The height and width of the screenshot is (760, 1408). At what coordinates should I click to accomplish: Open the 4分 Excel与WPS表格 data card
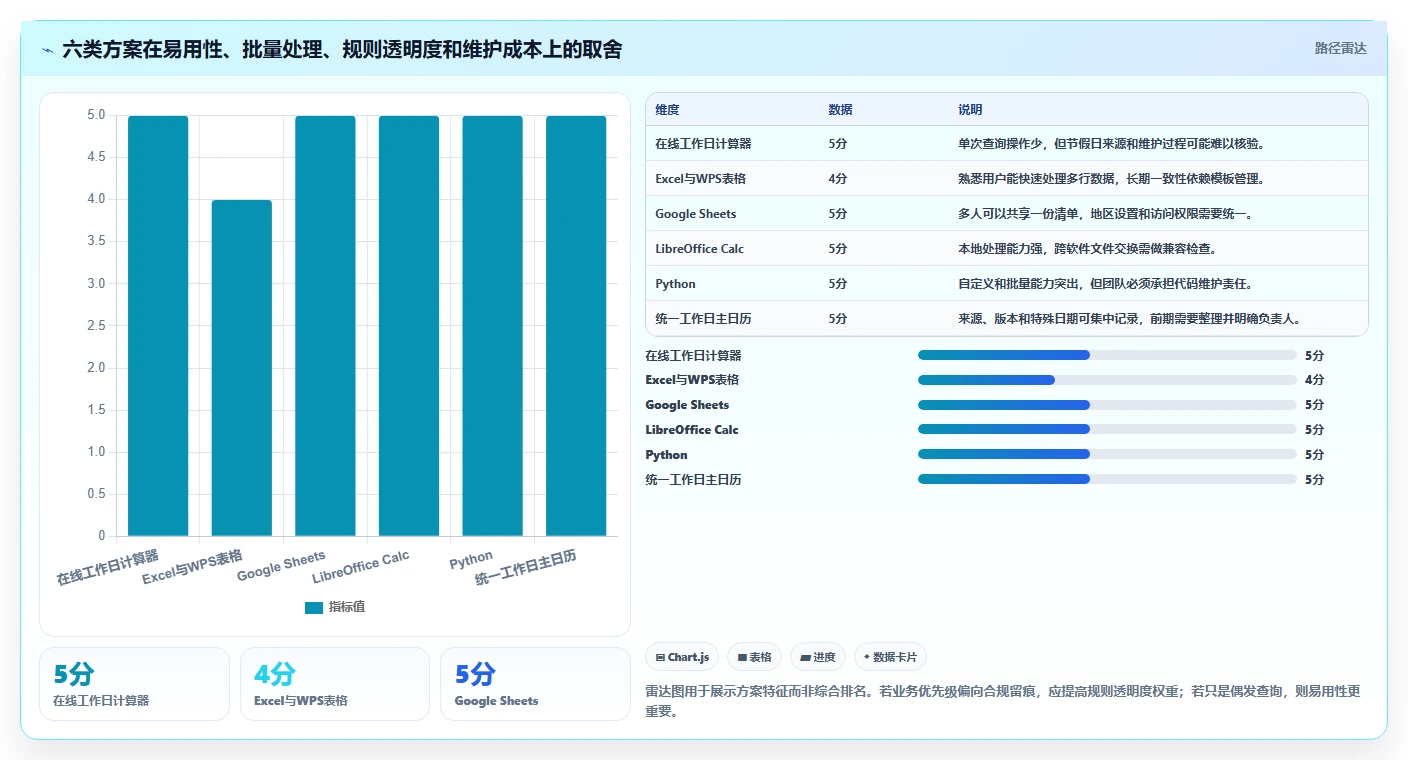[335, 684]
